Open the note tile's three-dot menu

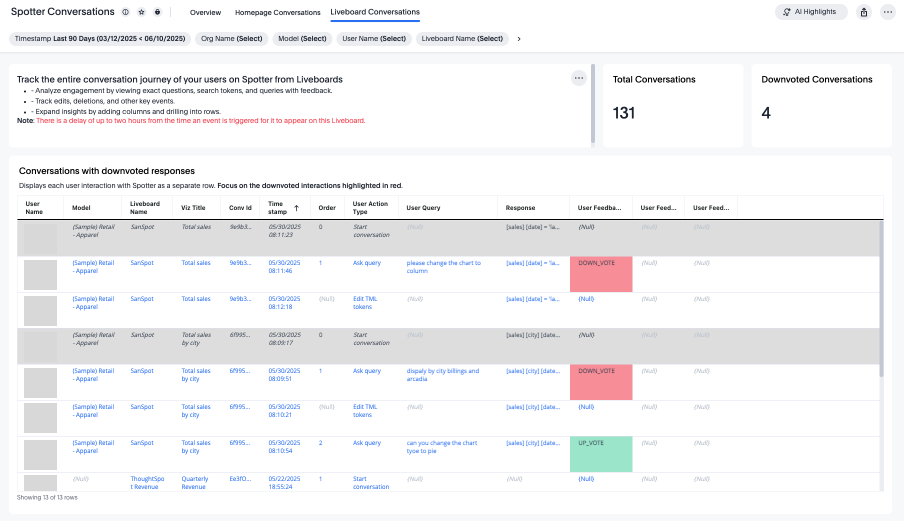[578, 78]
